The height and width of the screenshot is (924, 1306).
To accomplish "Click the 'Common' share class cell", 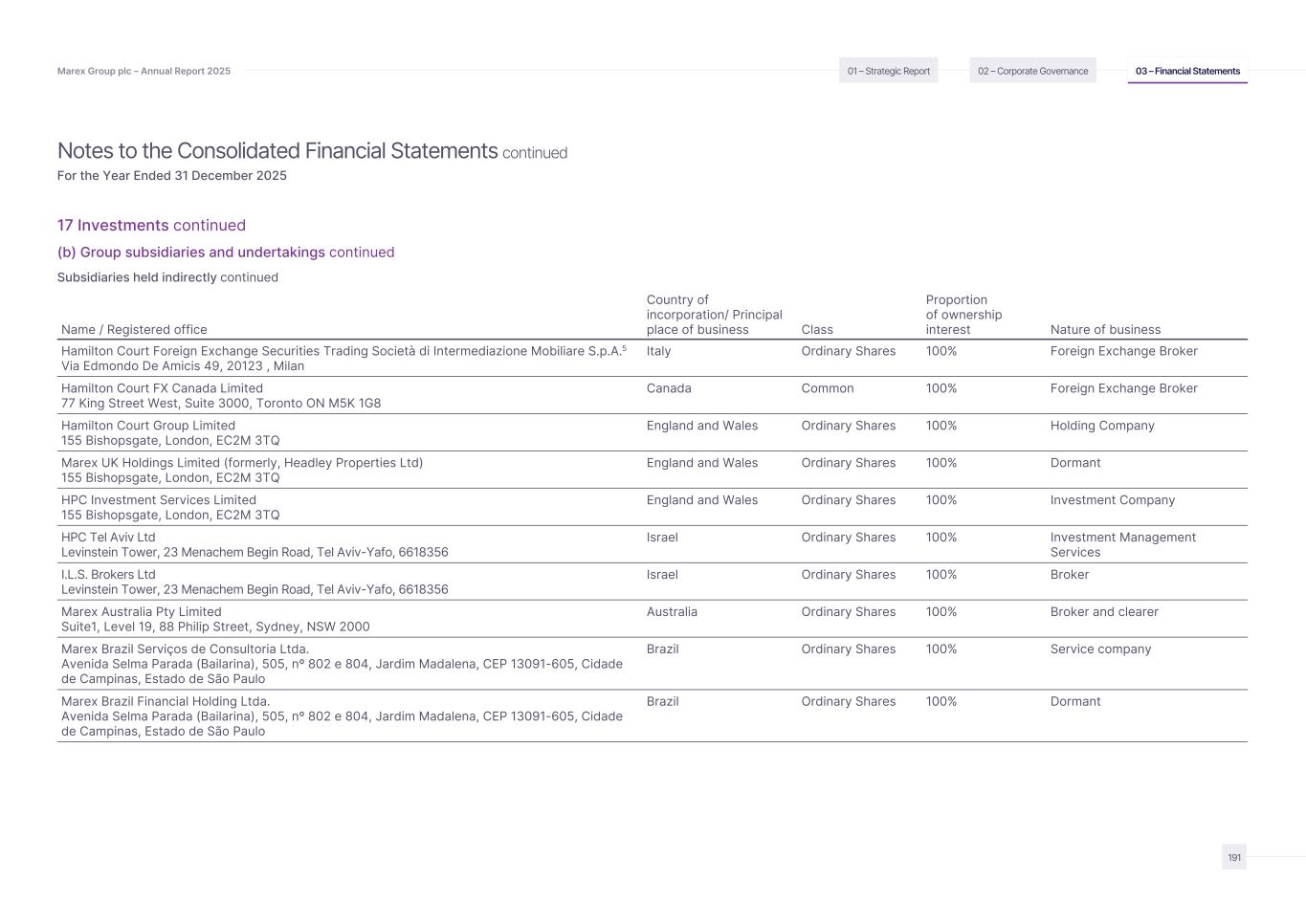I will [x=828, y=388].
